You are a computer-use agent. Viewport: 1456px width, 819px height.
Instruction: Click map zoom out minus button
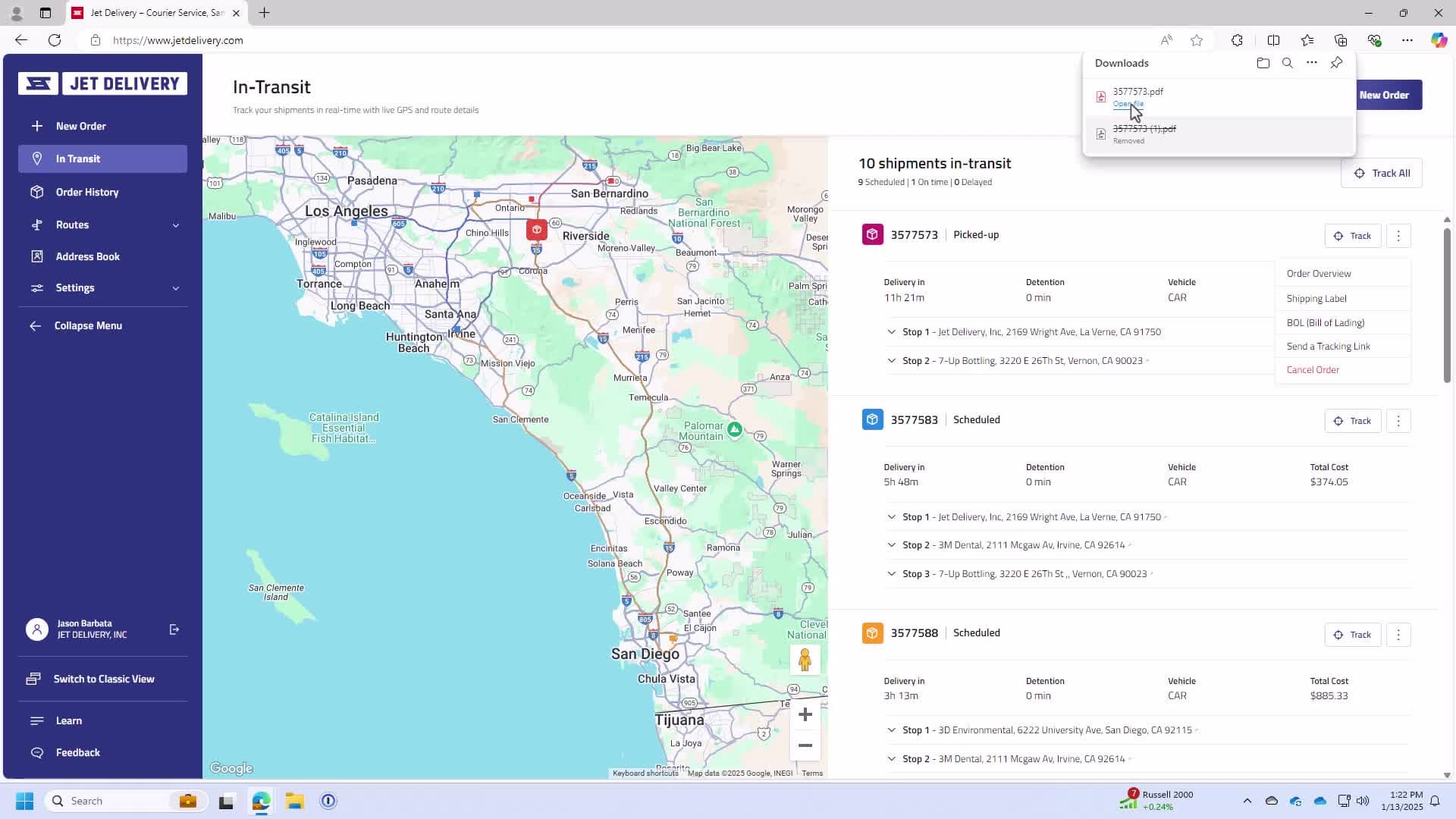(805, 745)
